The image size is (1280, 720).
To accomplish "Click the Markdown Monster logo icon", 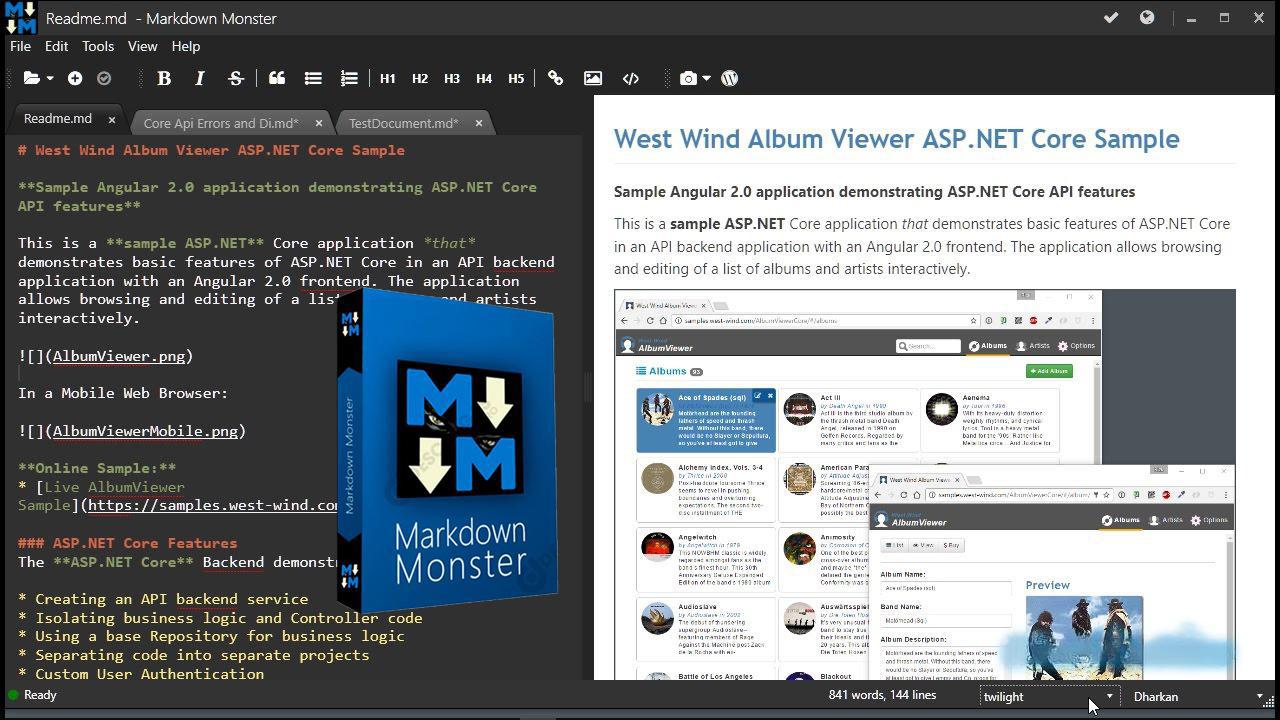I will coord(20,18).
